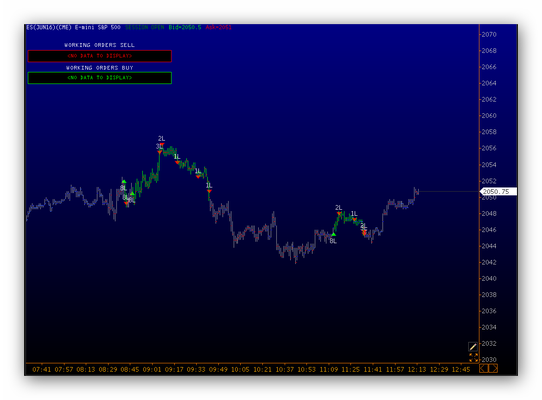Image resolution: width=542 pixels, height=400 pixels.
Task: Click the 09:17 time axis label
Action: coord(174,370)
